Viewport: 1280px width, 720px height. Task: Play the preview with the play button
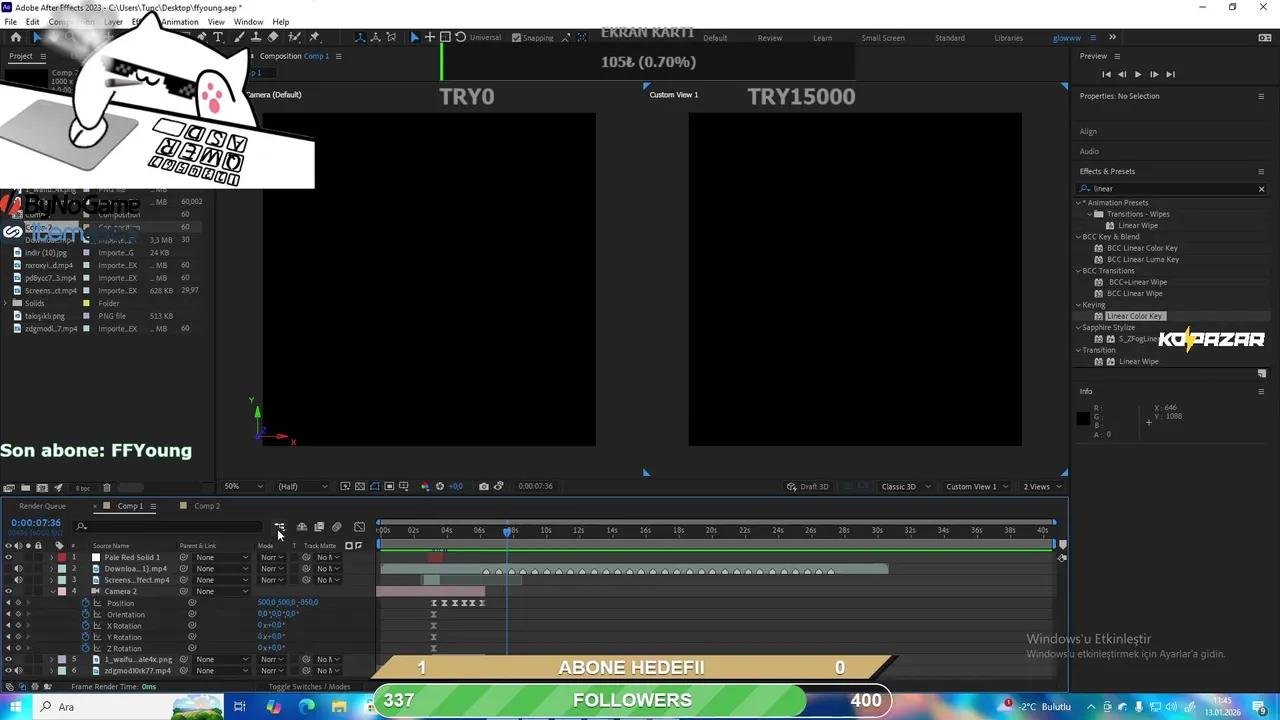point(1137,74)
